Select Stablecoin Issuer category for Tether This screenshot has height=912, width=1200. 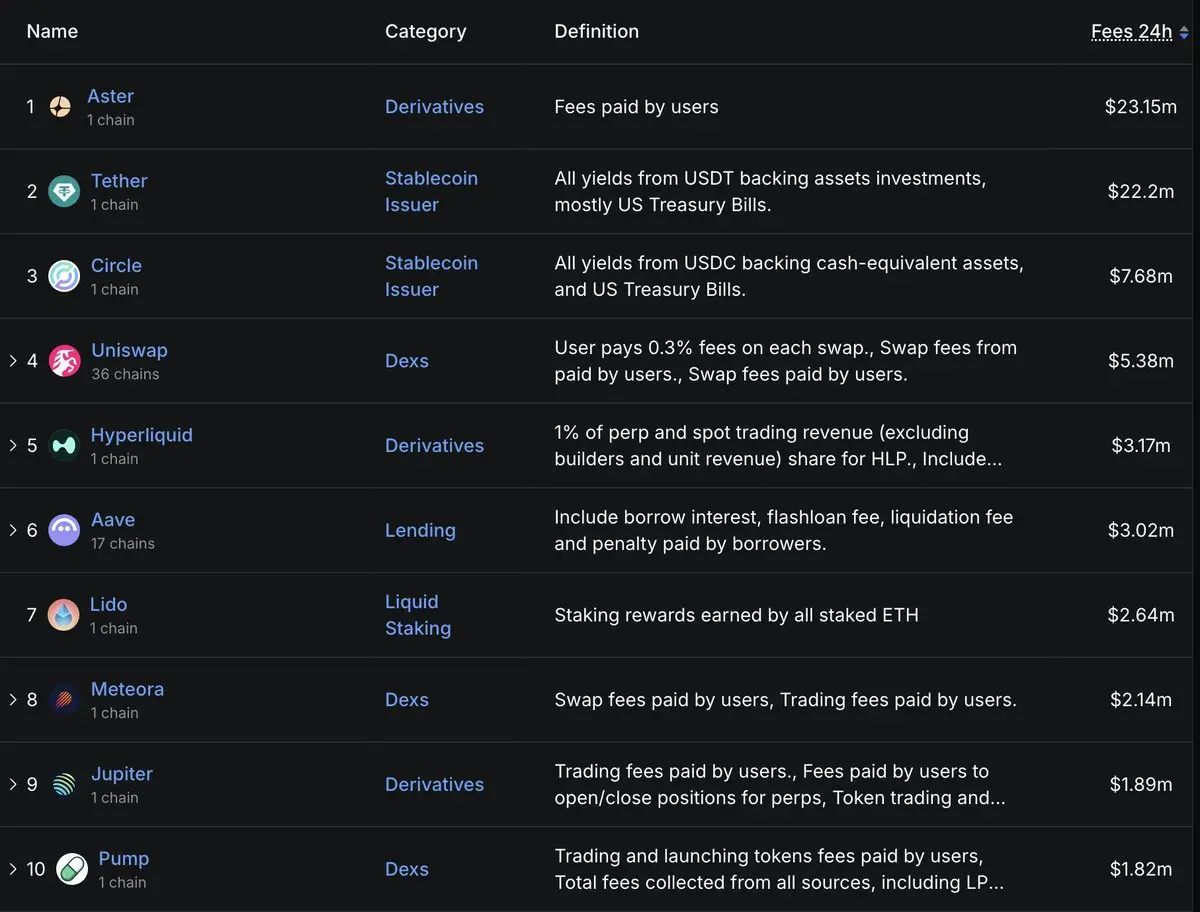(x=431, y=191)
